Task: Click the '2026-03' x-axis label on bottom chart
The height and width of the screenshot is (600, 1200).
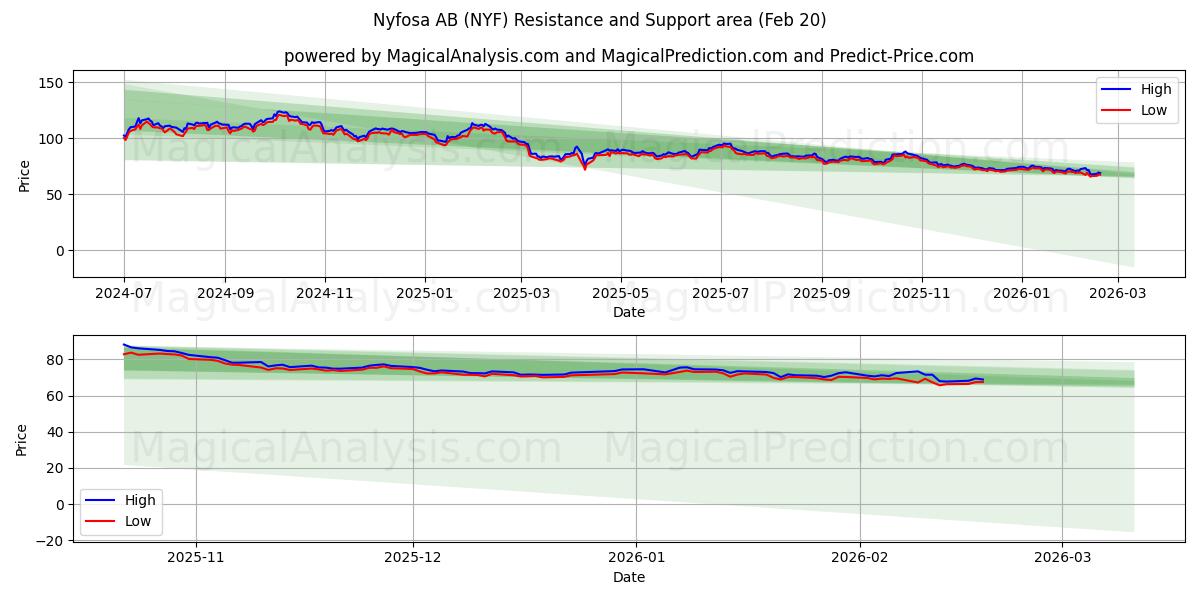Action: click(x=1062, y=560)
